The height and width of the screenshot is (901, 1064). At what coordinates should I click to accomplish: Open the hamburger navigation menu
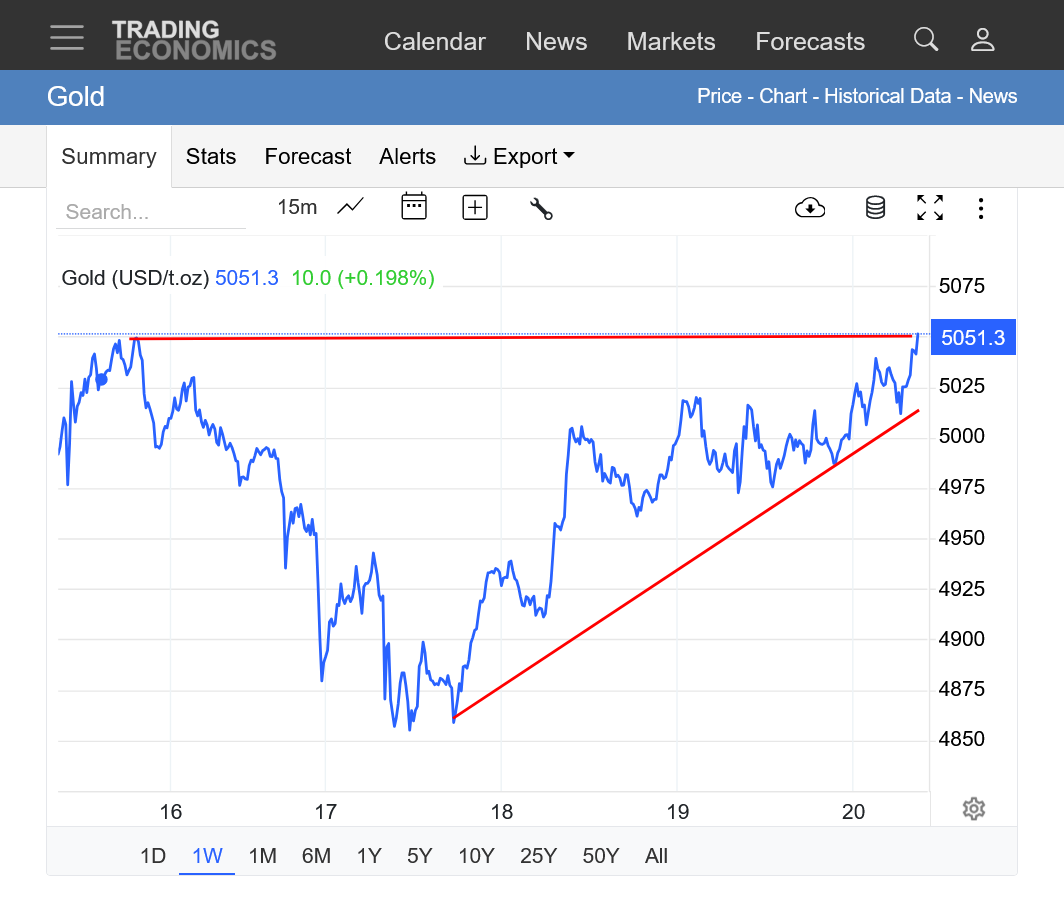[67, 37]
